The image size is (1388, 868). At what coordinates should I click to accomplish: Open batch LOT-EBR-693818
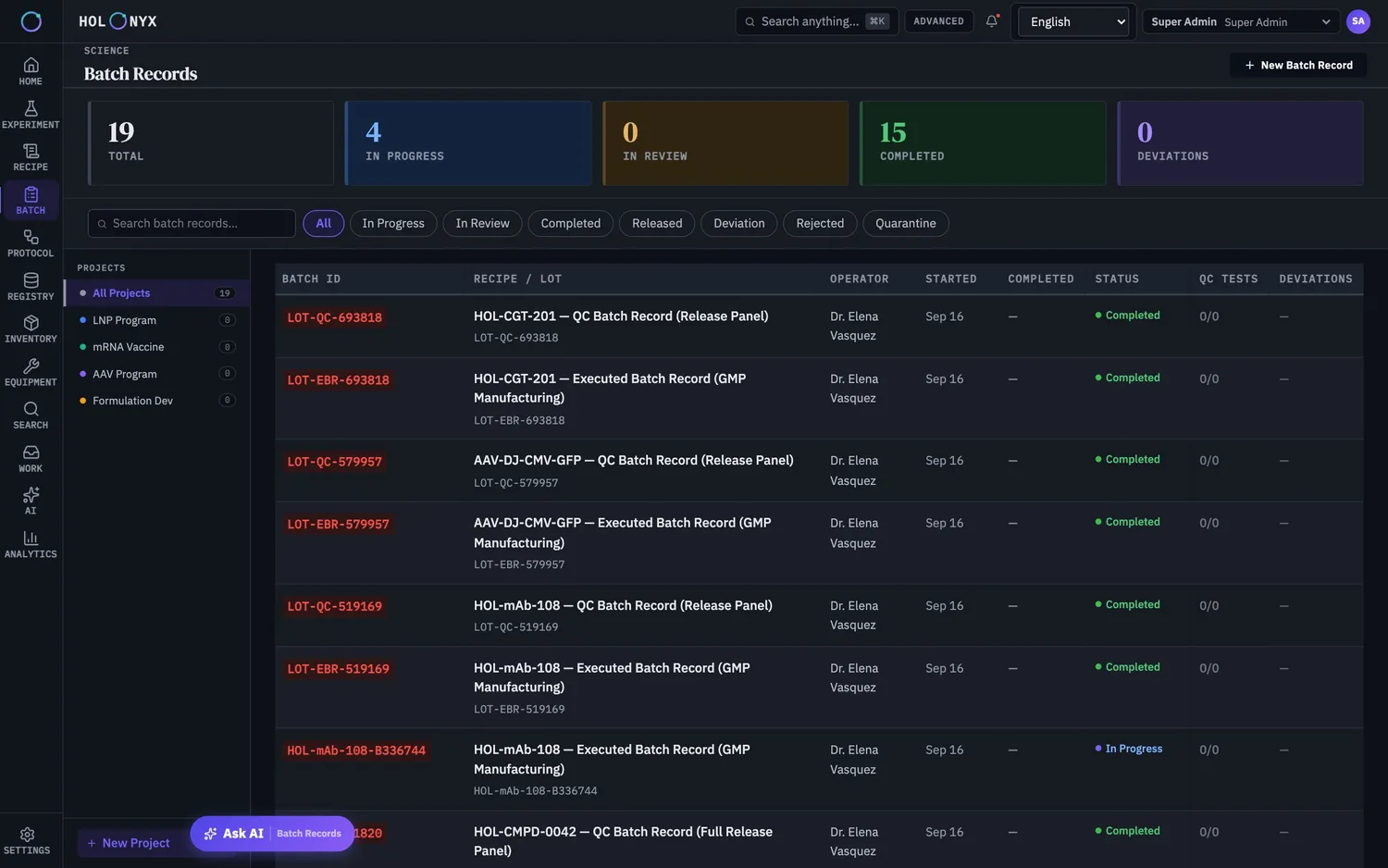click(339, 380)
